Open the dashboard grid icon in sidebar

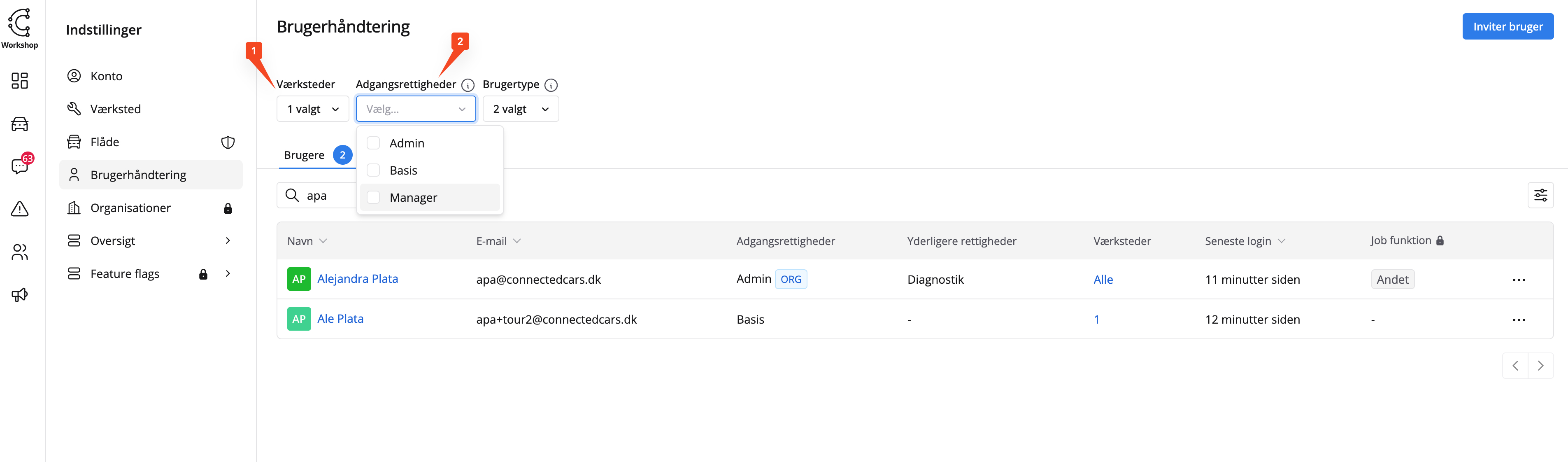pyautogui.click(x=19, y=81)
